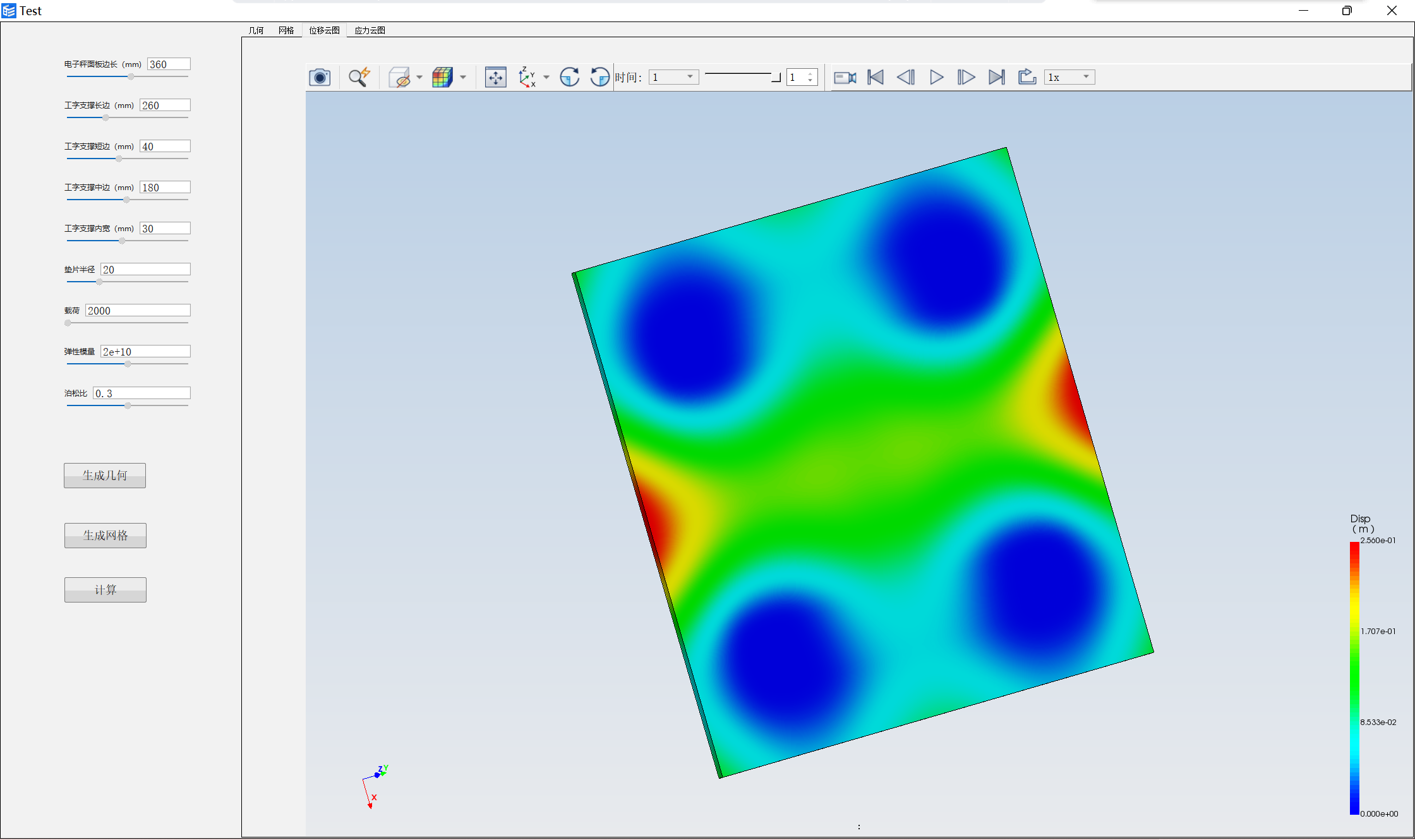Click the 泊松比 input field
This screenshot has height=840, width=1415.
(141, 393)
